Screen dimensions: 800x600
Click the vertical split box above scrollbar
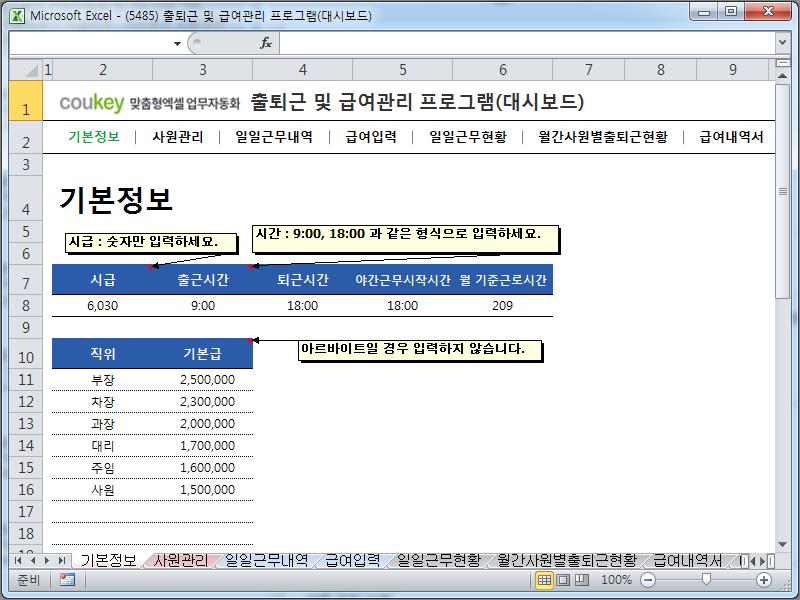click(x=782, y=63)
